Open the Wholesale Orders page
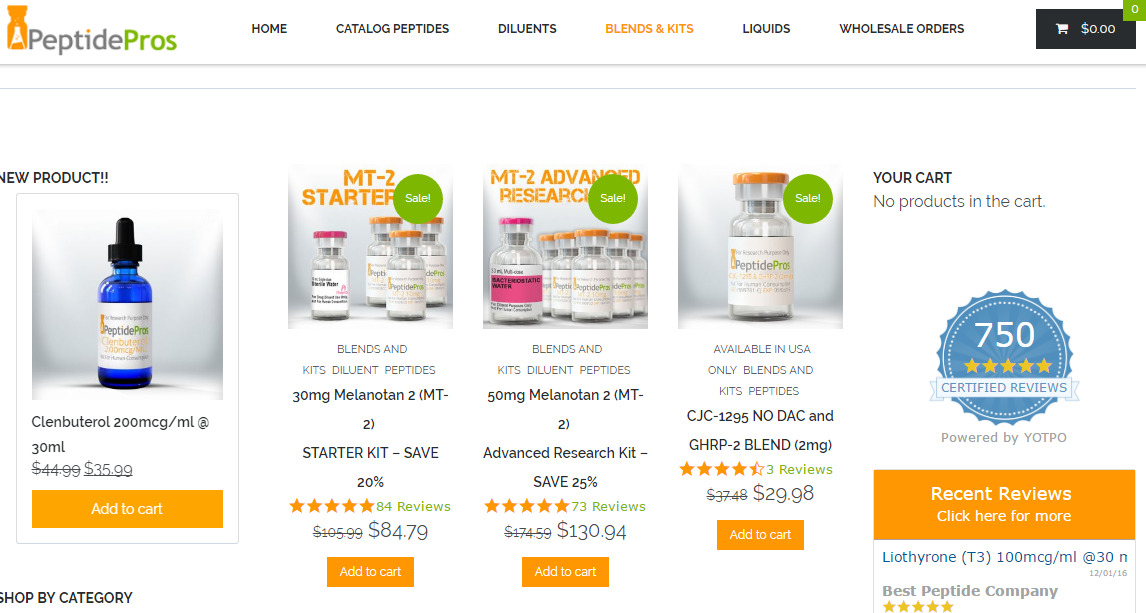This screenshot has width=1146, height=613. click(901, 29)
